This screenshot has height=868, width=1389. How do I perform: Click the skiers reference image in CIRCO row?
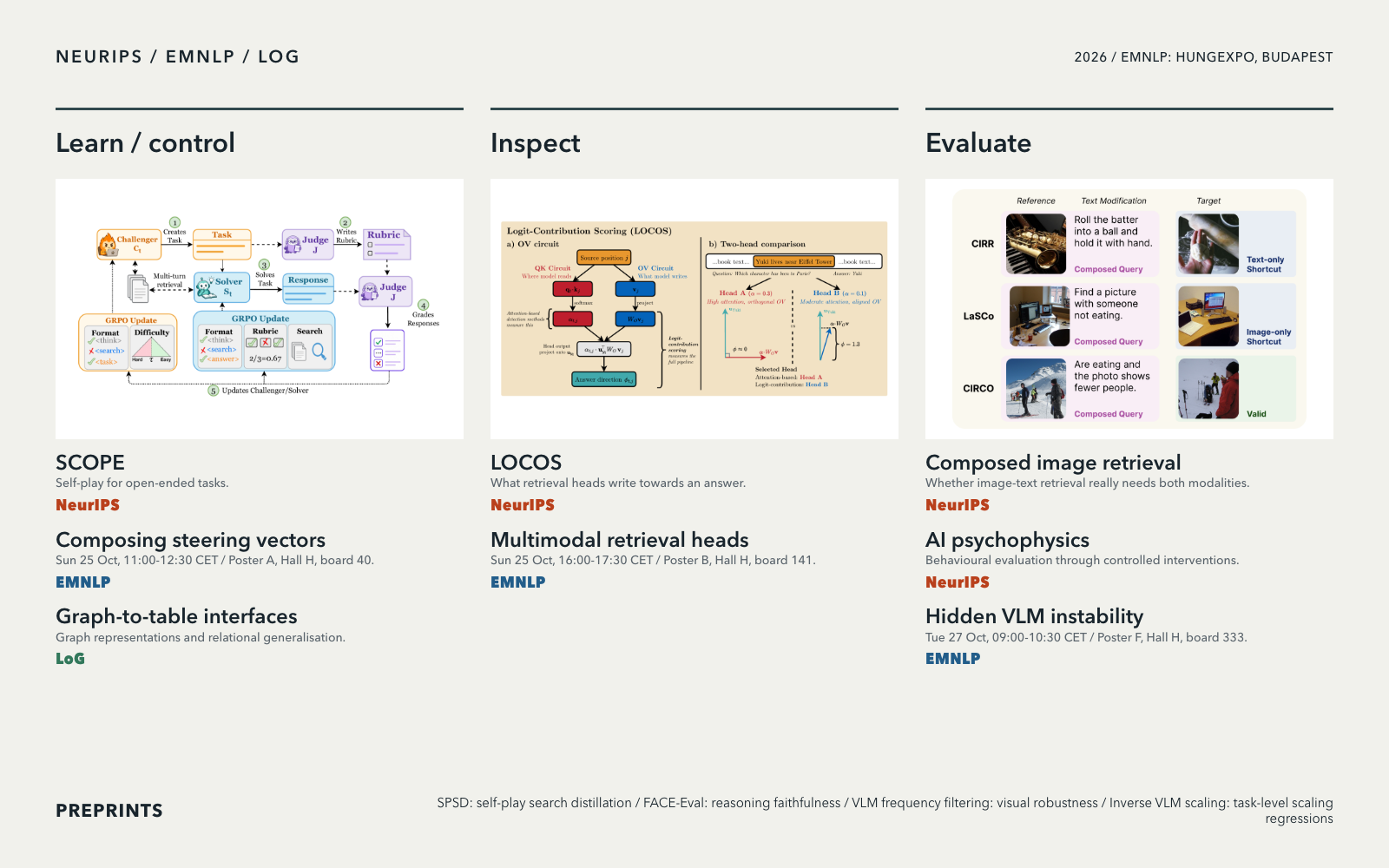click(1036, 389)
